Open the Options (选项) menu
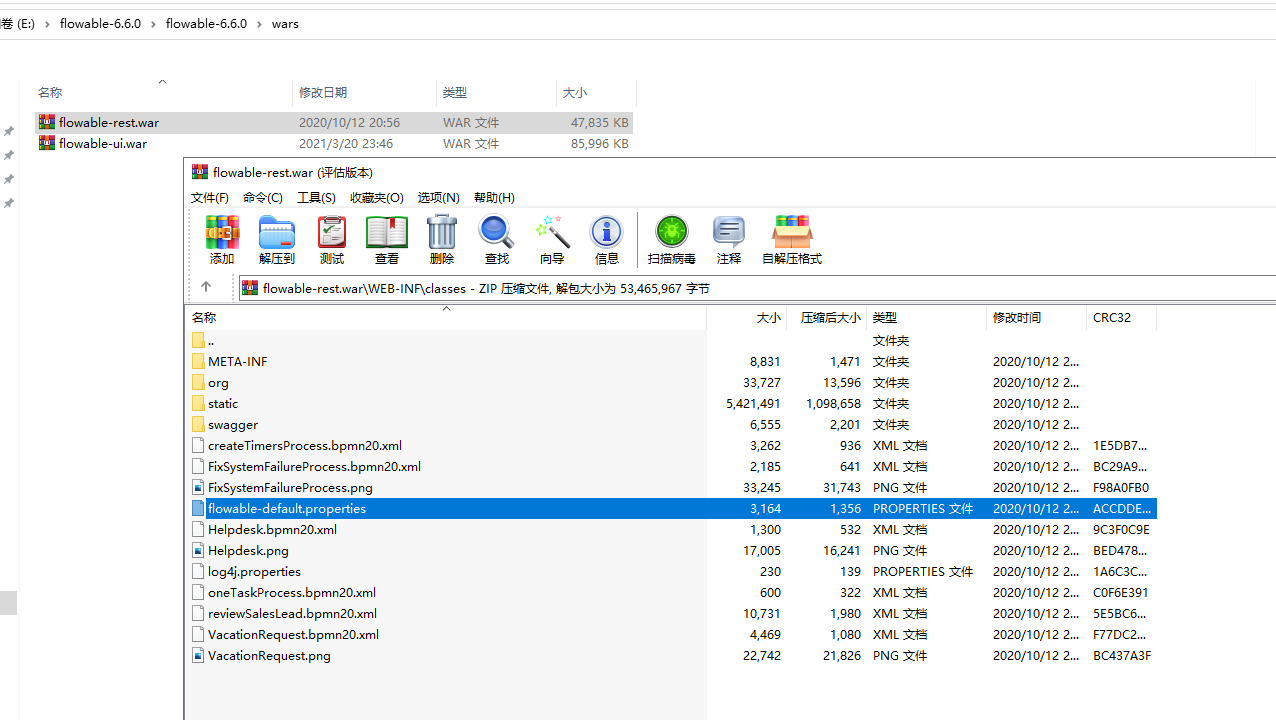The image size is (1276, 720). tap(438, 197)
